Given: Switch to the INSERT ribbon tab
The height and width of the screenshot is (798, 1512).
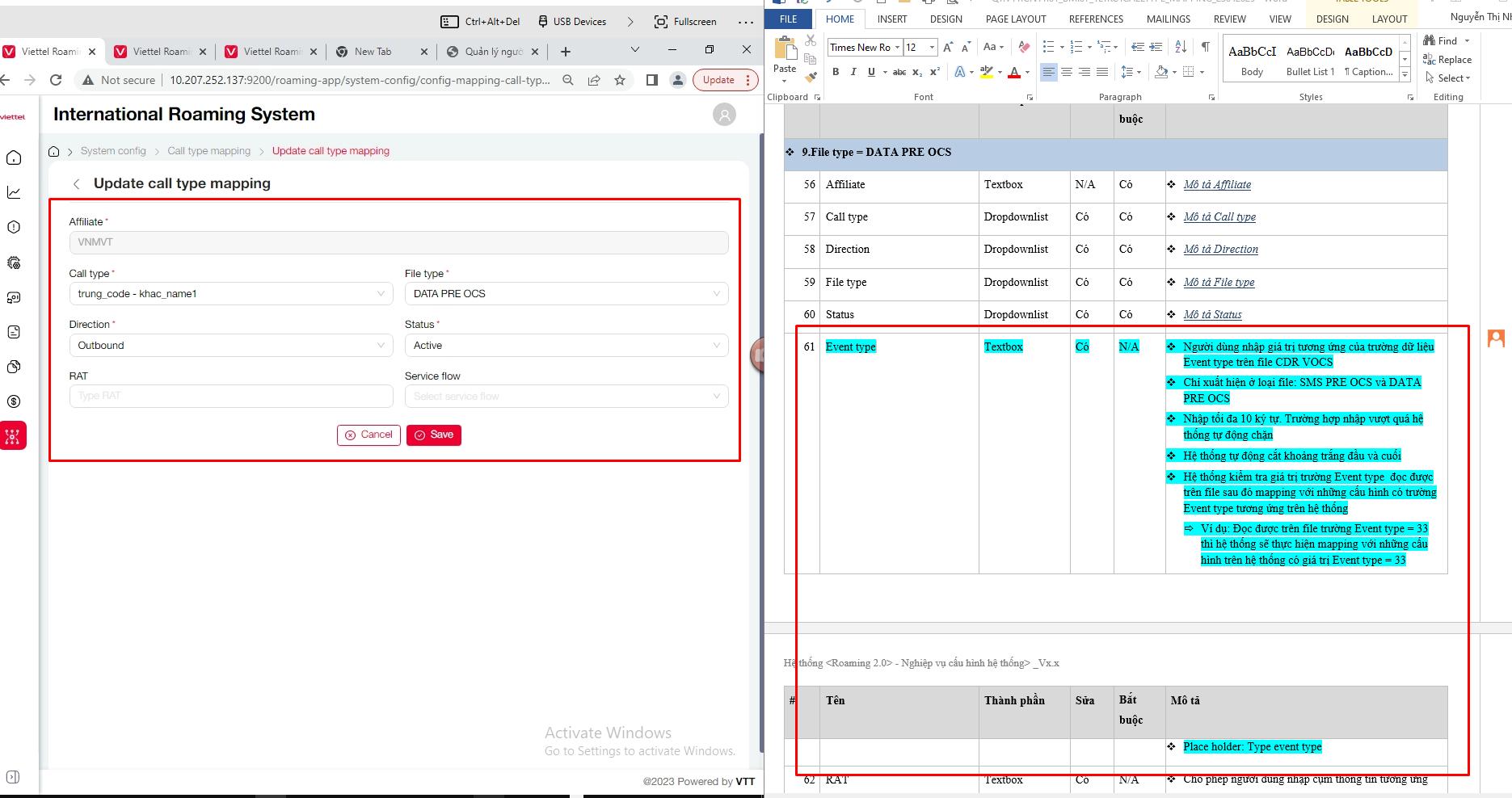Looking at the screenshot, I should (x=892, y=19).
